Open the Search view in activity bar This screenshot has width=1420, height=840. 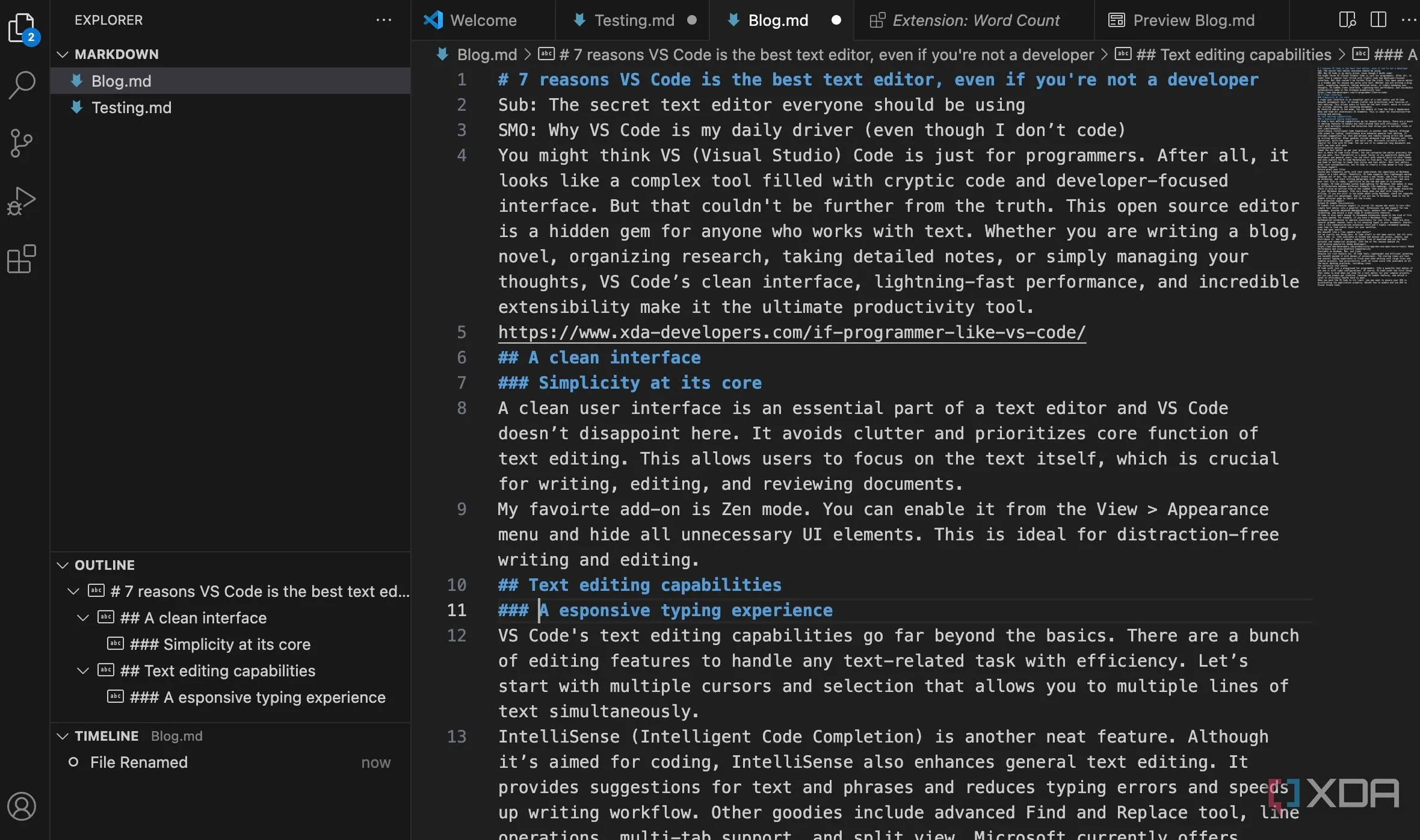pos(22,85)
